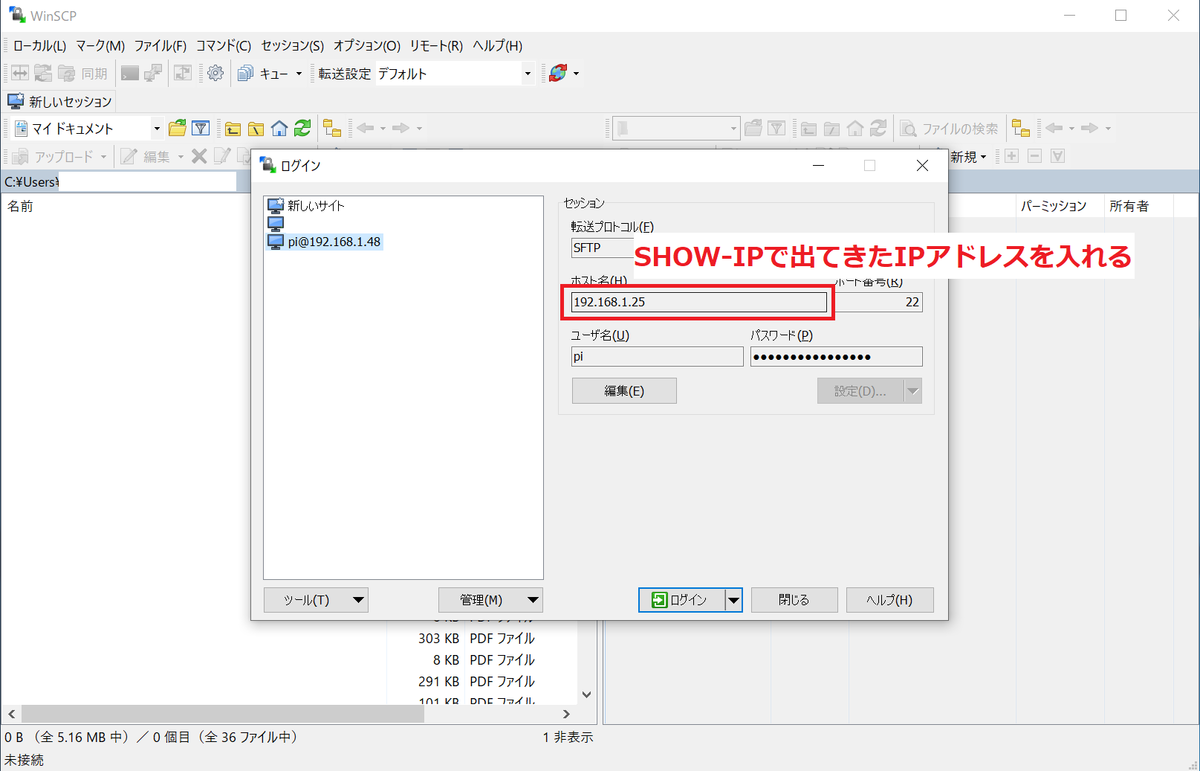Click local back arrow icon
This screenshot has height=771, width=1200.
point(365,128)
